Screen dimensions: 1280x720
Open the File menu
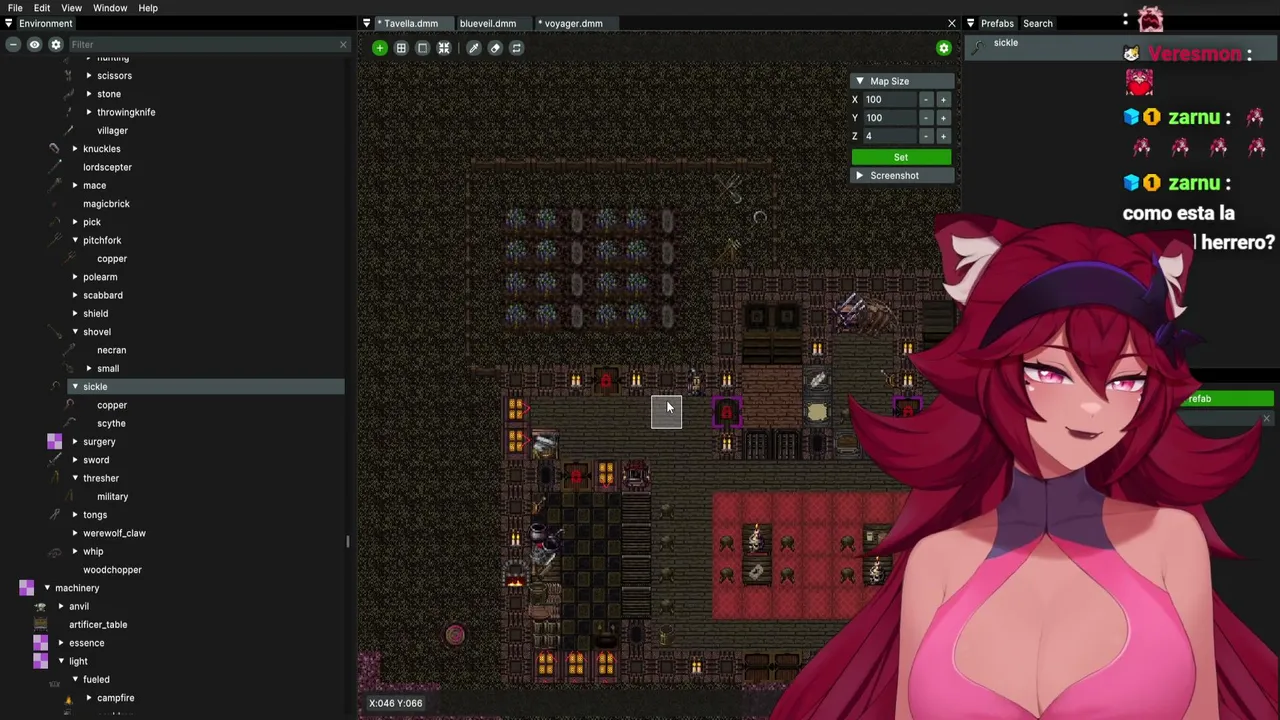15,8
